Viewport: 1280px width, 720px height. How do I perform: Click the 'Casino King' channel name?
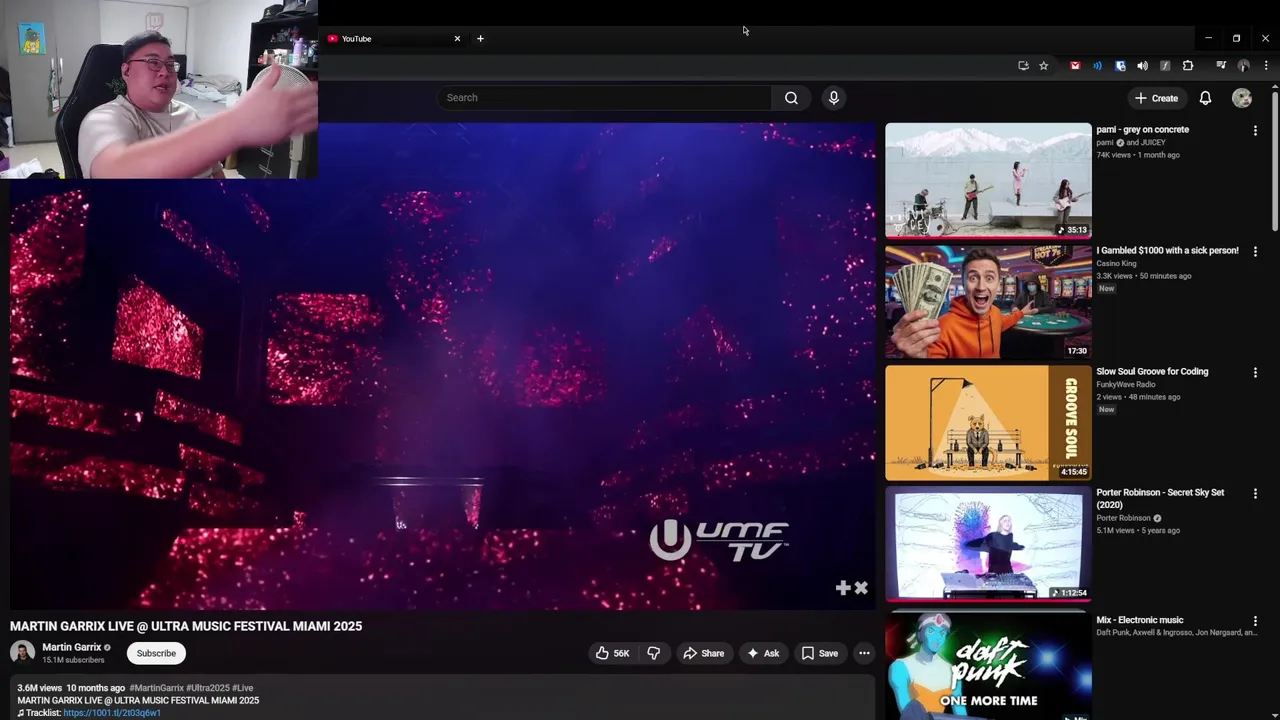click(x=1116, y=264)
